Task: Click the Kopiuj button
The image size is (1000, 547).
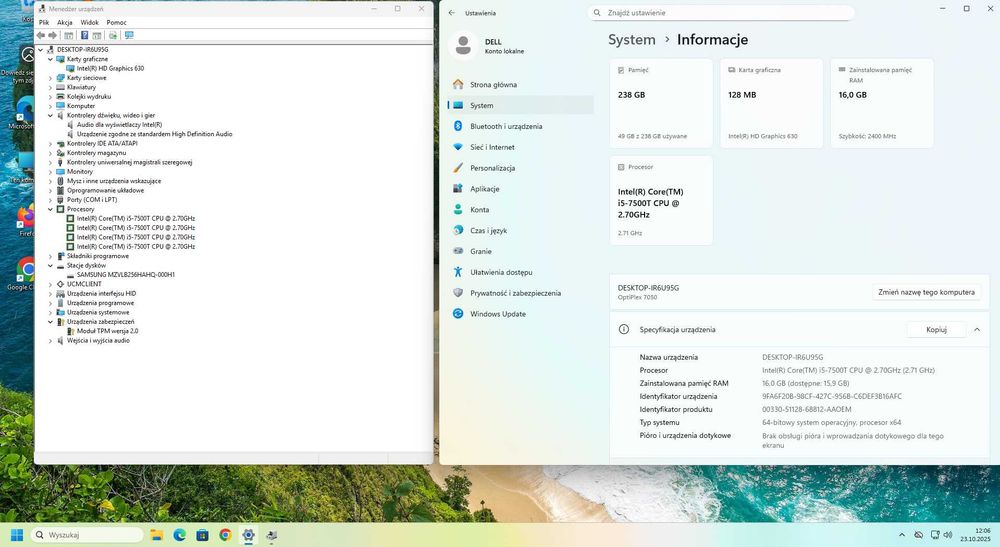Action: (x=936, y=330)
